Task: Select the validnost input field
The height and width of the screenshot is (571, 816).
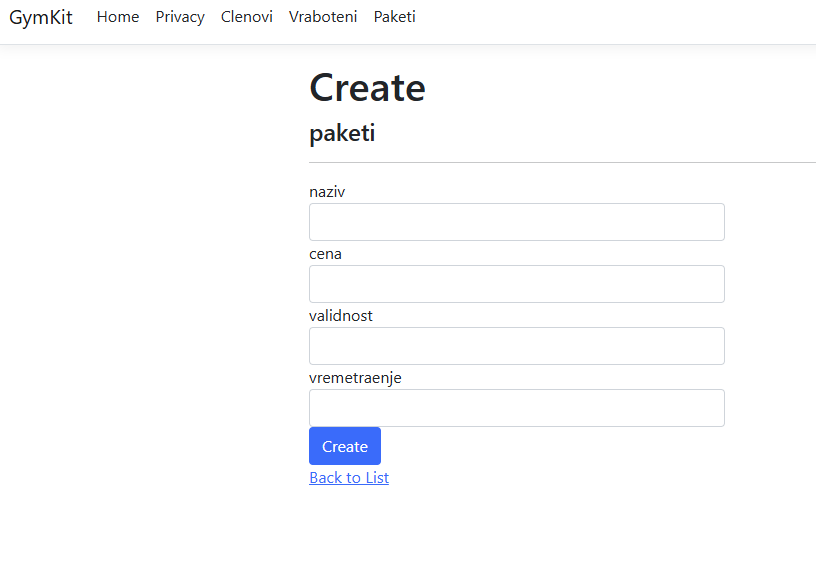Action: (517, 346)
